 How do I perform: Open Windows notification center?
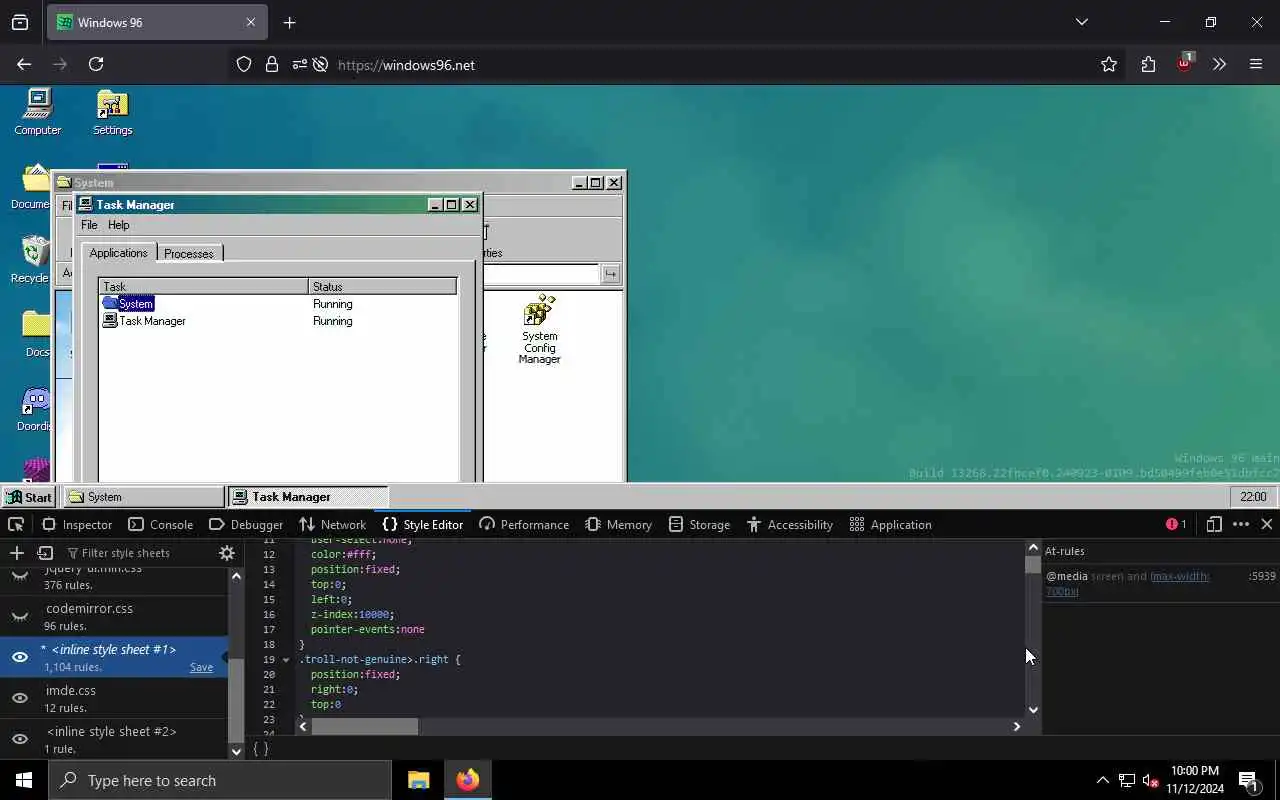coord(1248,780)
